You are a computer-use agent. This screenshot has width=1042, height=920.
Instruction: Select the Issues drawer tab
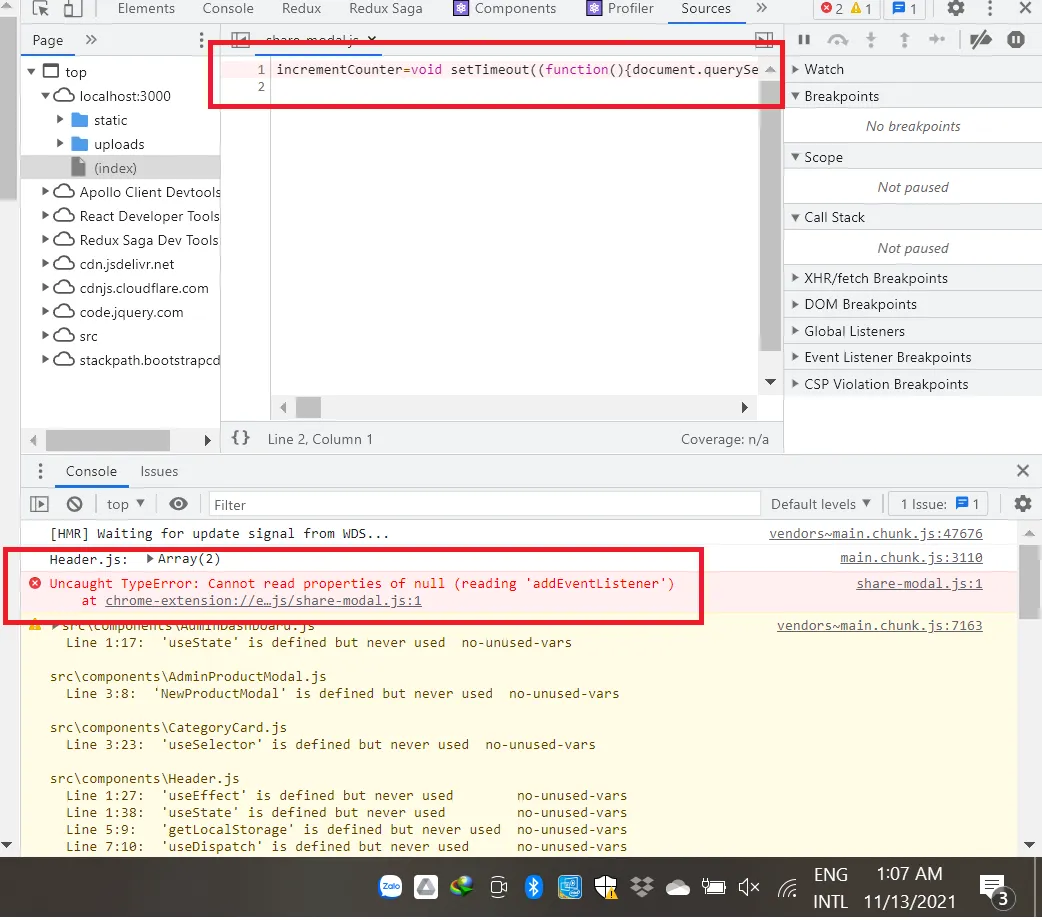(159, 471)
